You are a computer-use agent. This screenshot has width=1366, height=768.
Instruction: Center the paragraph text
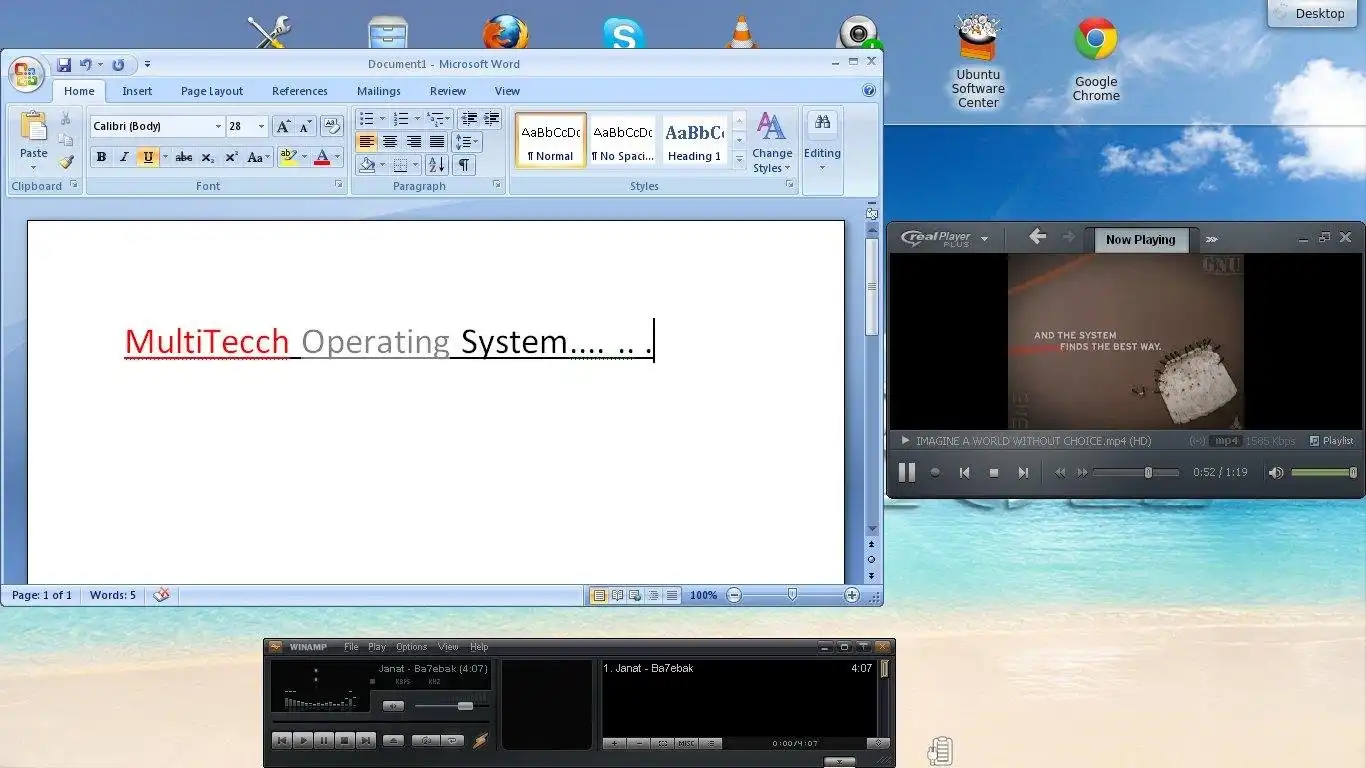390,142
